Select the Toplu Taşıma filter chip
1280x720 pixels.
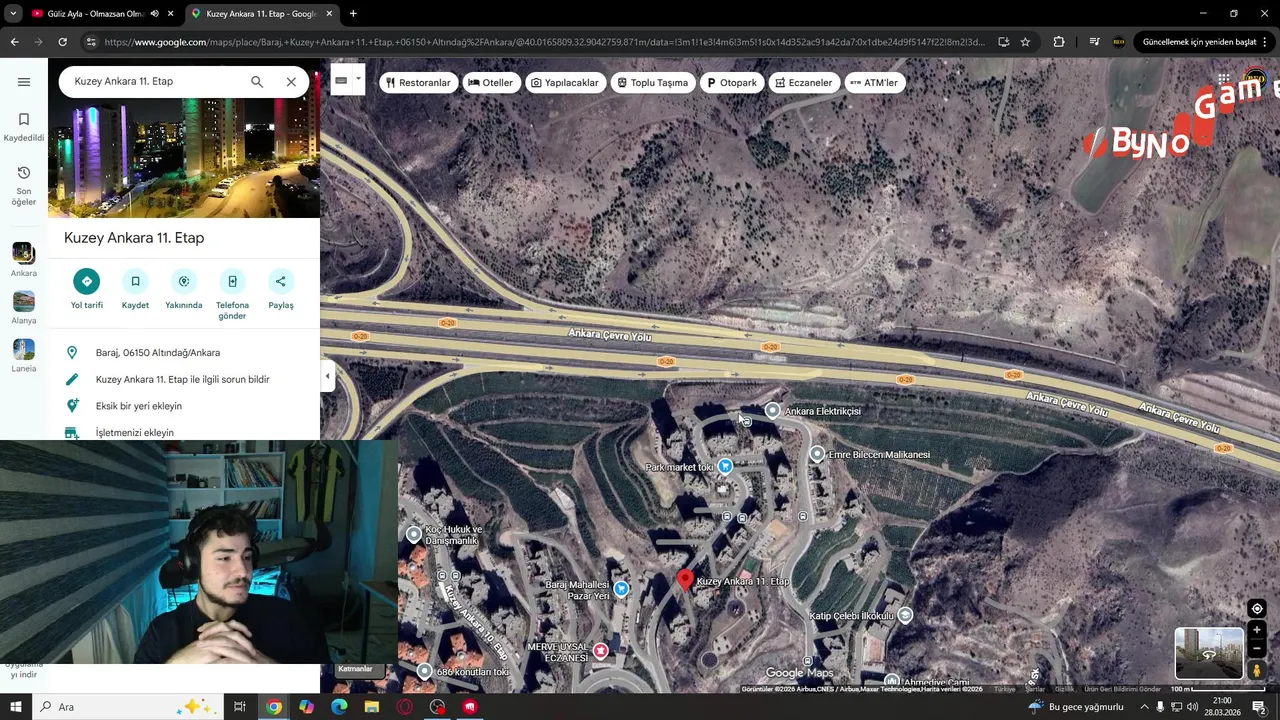click(x=652, y=83)
